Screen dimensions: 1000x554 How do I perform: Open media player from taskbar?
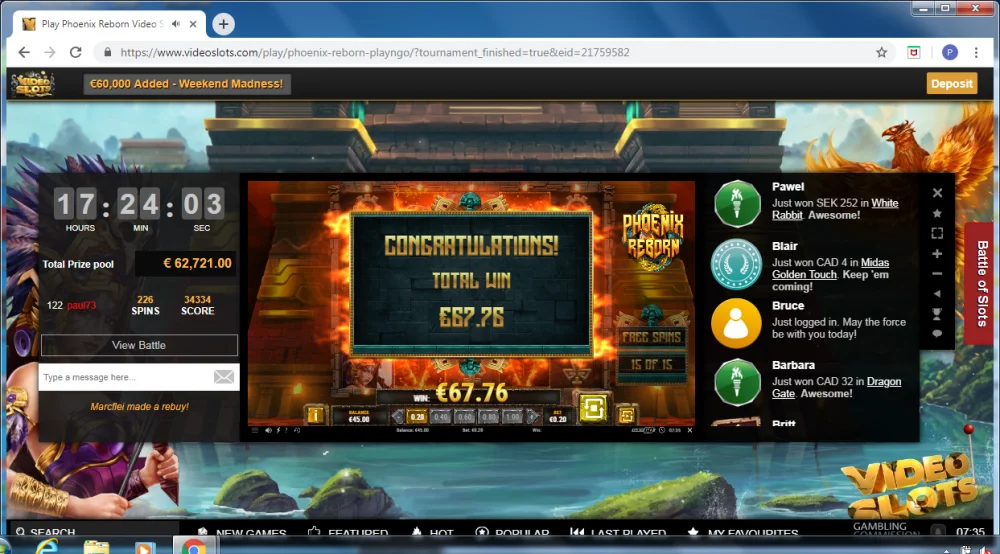click(144, 548)
